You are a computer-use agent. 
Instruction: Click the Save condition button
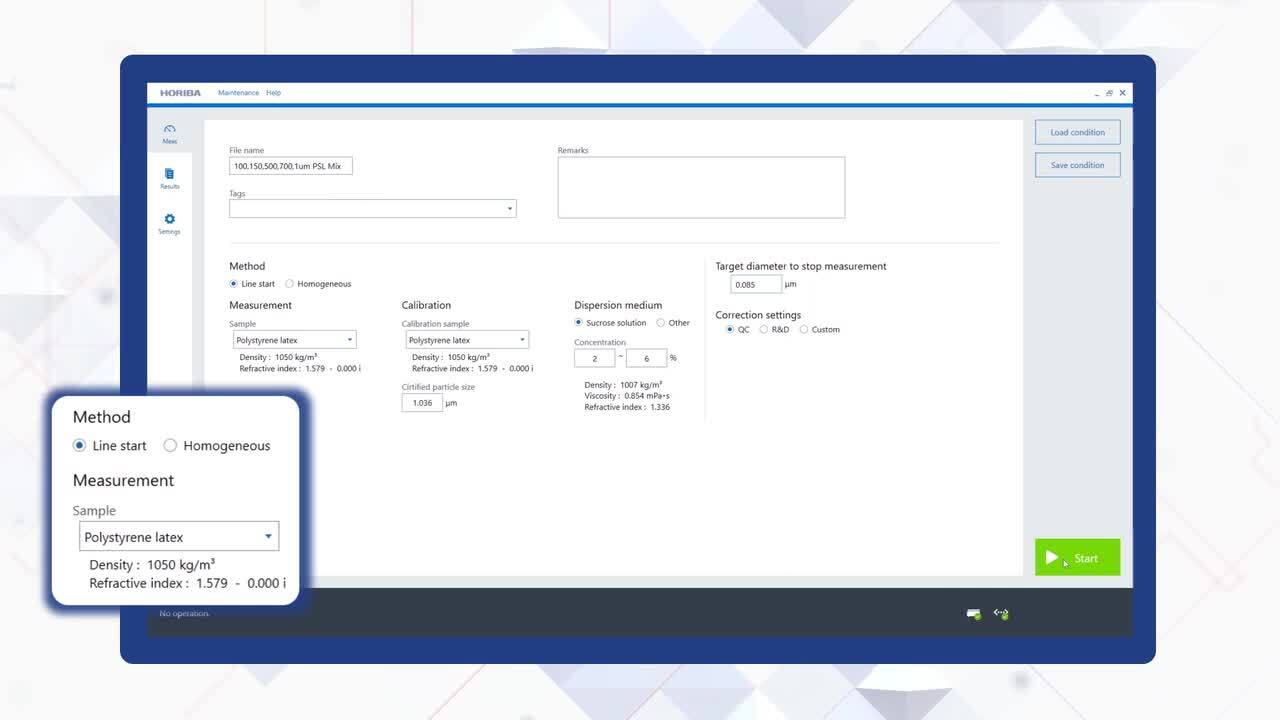click(1077, 165)
